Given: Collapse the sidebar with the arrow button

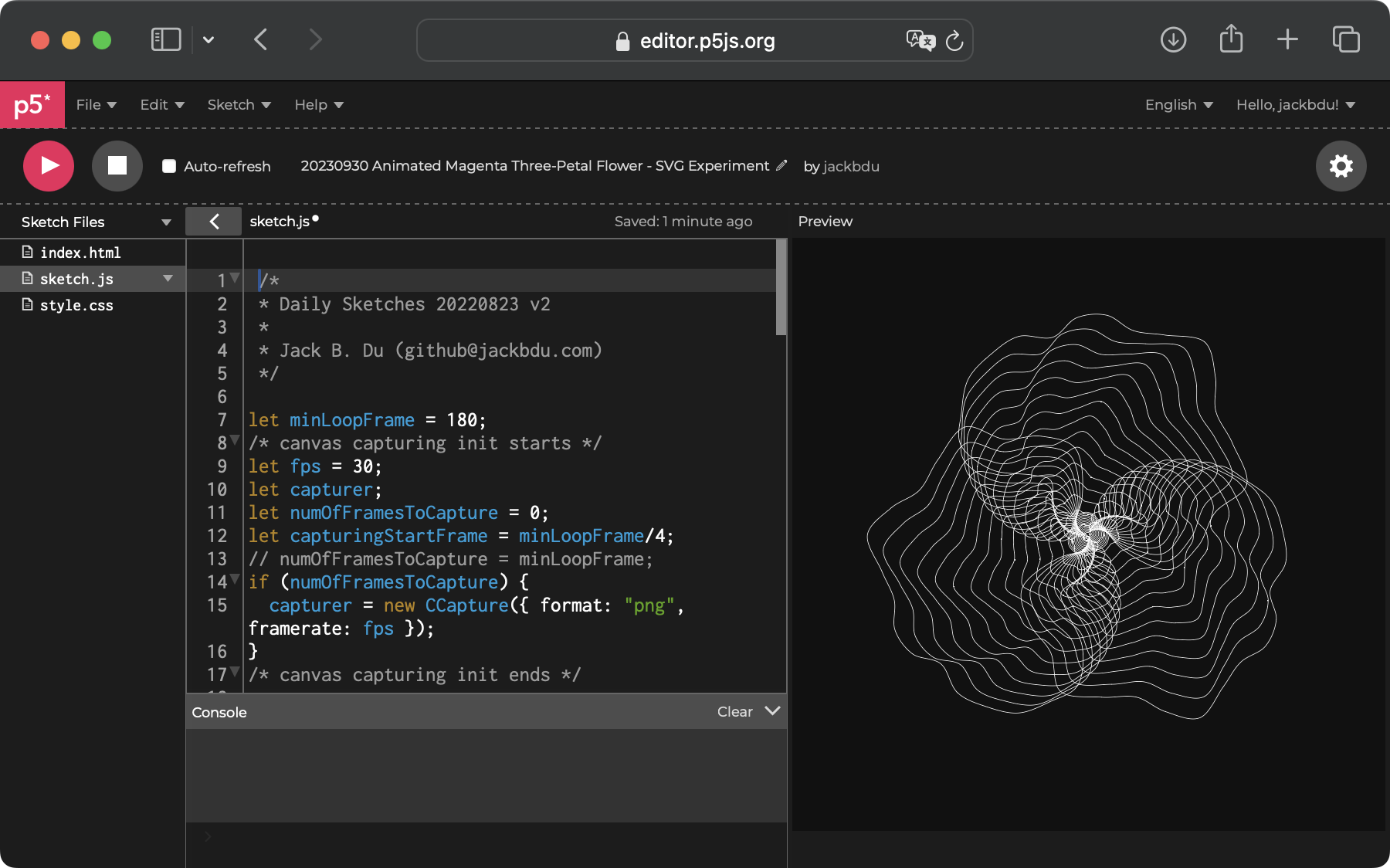Looking at the screenshot, I should 214,222.
